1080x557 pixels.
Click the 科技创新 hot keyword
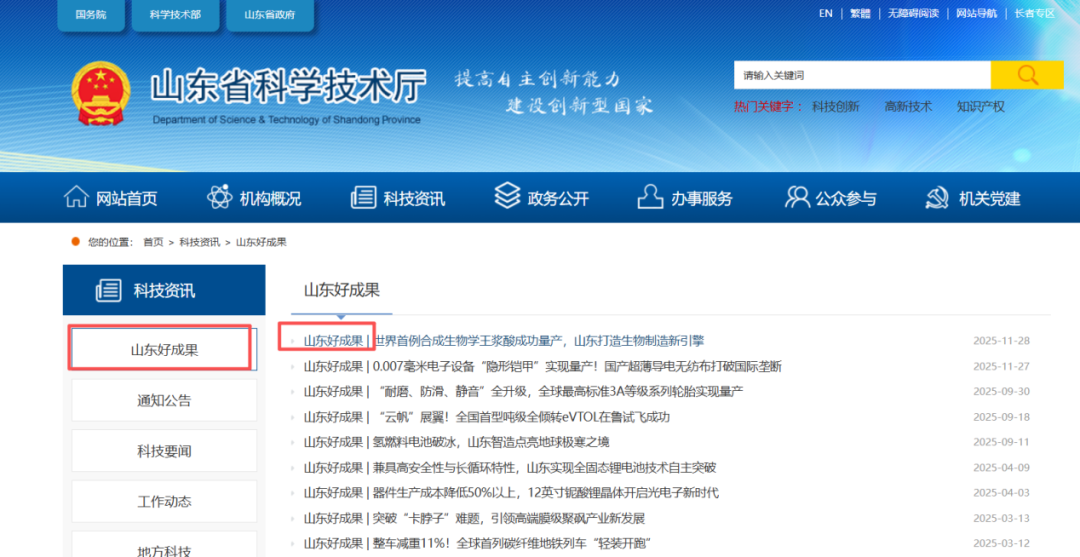pyautogui.click(x=835, y=106)
